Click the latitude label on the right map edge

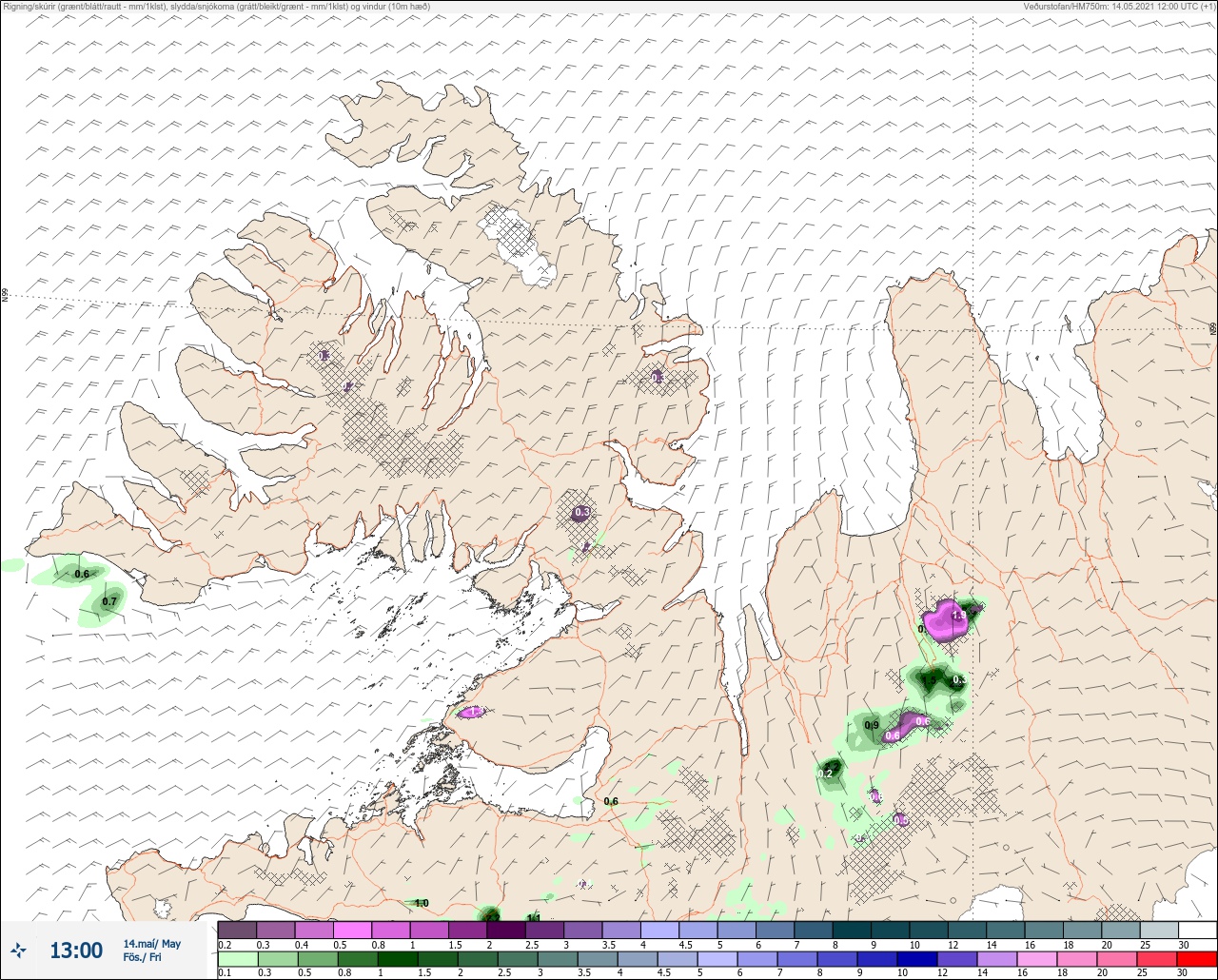[1213, 328]
